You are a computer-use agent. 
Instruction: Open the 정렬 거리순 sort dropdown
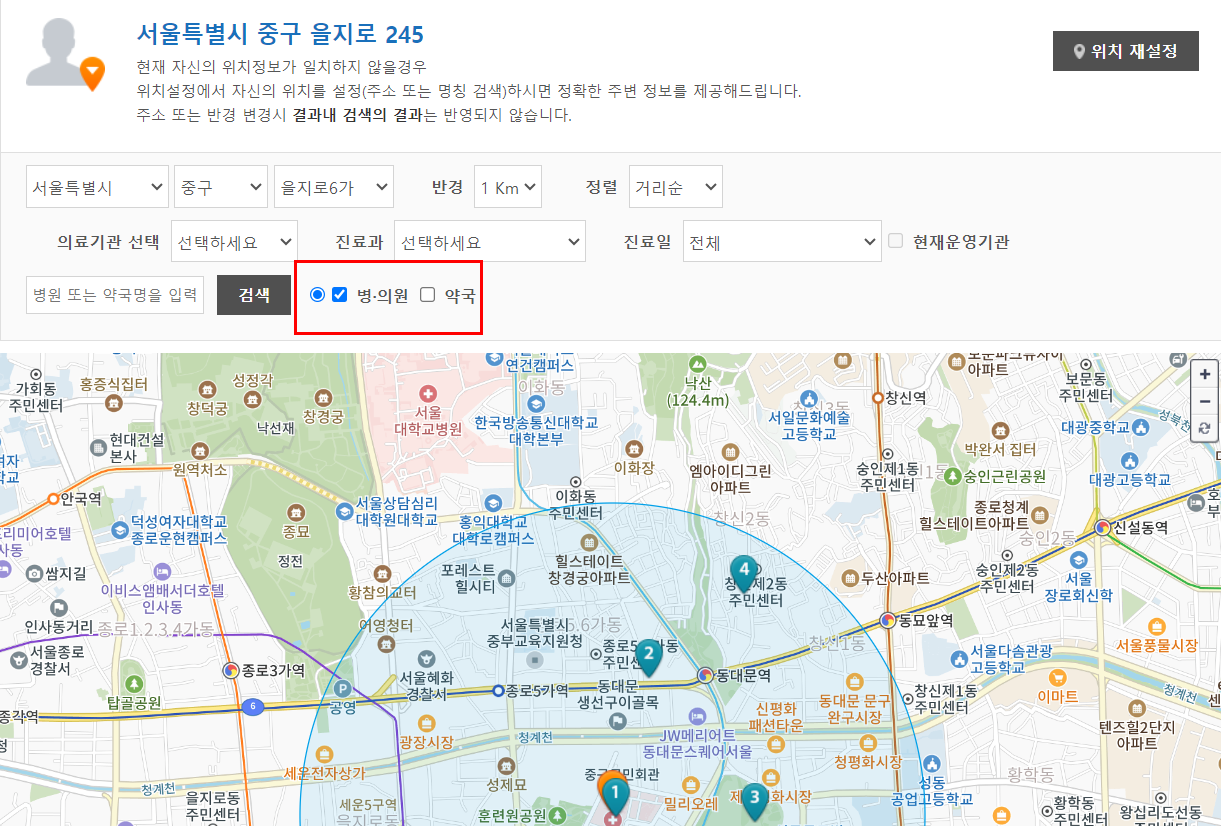click(x=676, y=187)
